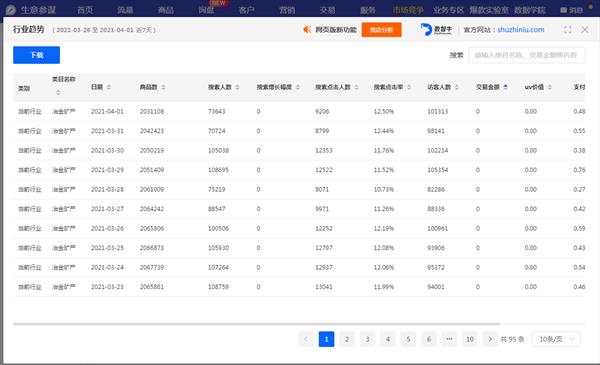
Task: Select the 2021-03-30 date cell
Action: [107, 150]
